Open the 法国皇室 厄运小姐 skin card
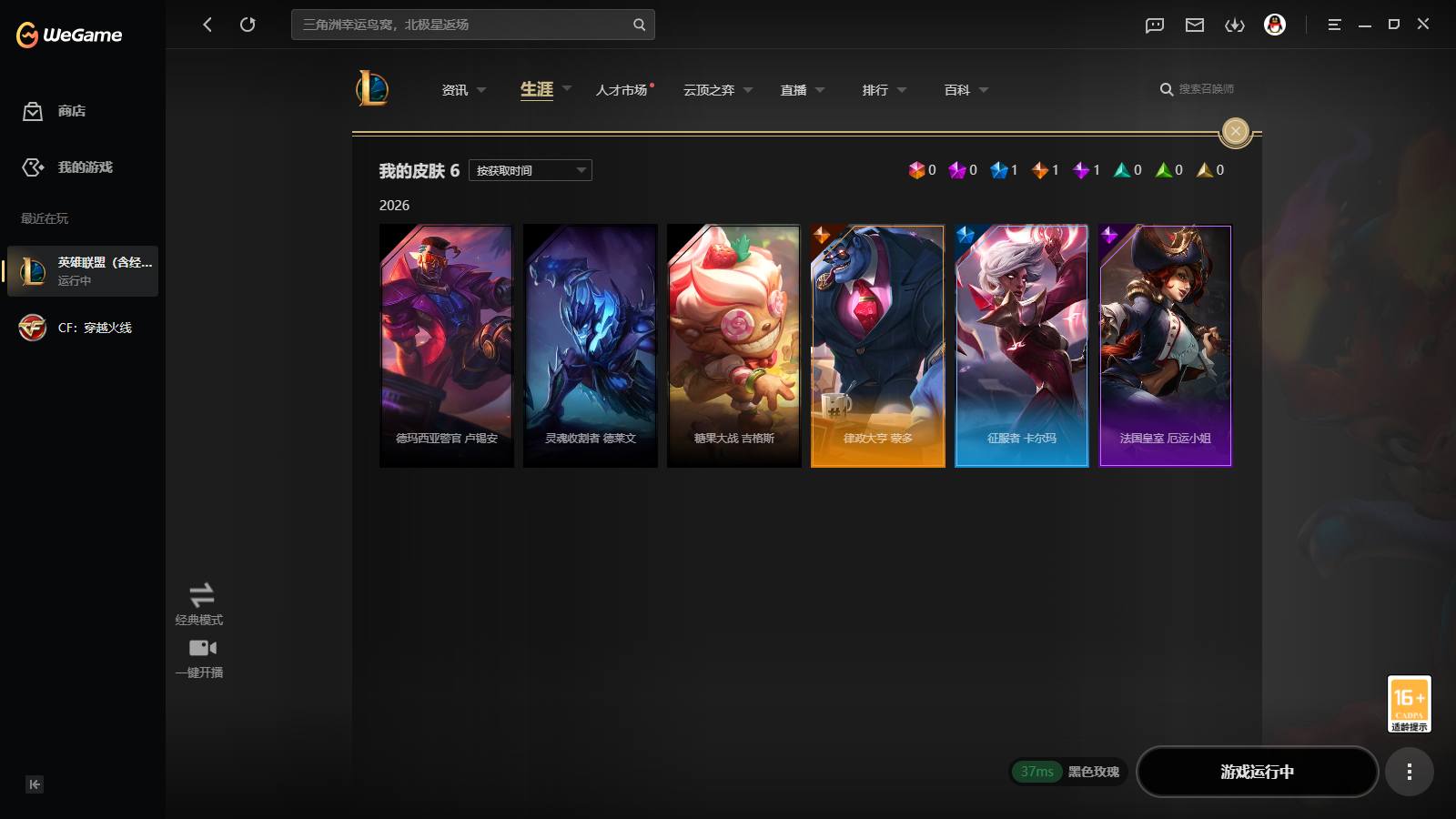 point(1166,346)
